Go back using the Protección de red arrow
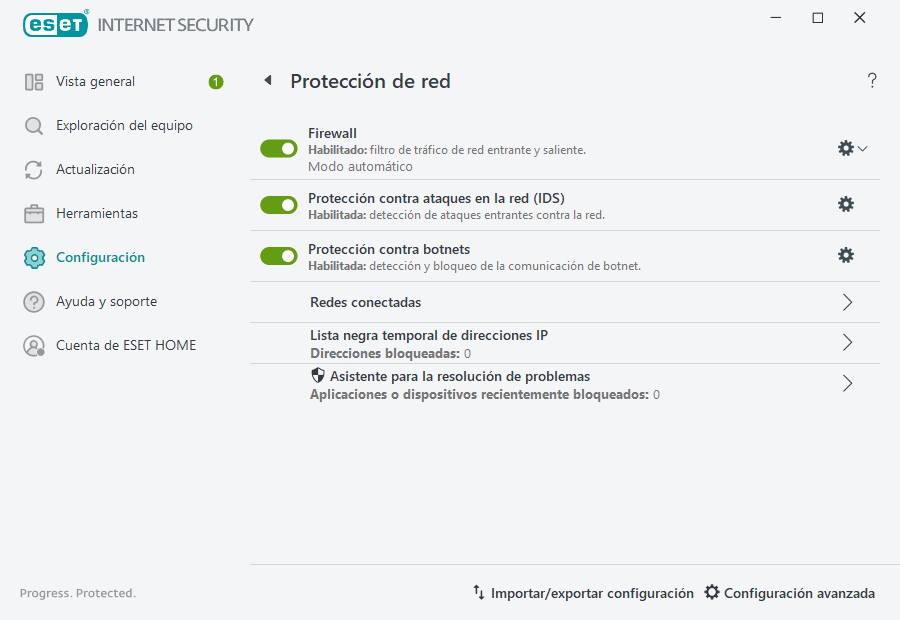The image size is (900, 620). [267, 80]
